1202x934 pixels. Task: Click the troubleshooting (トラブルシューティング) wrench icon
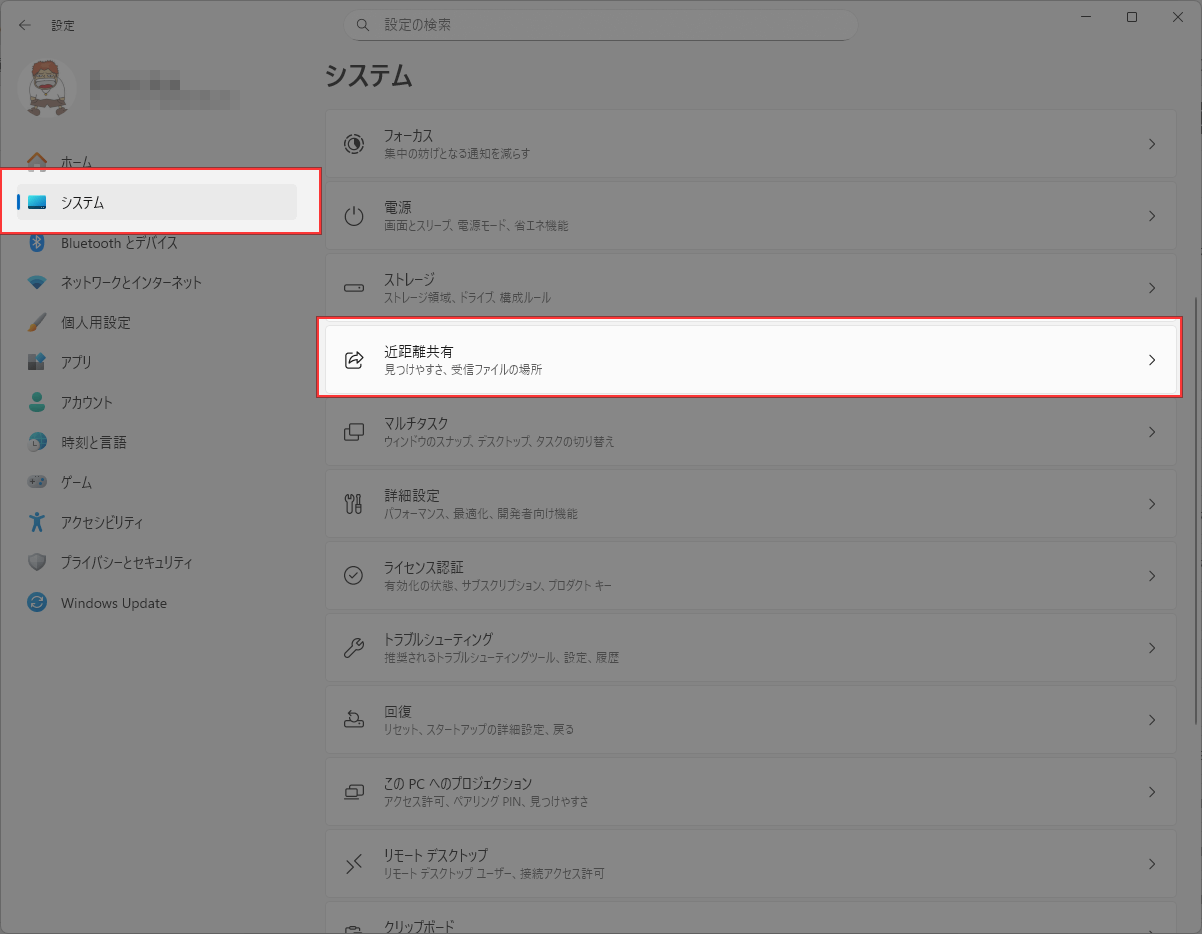(x=354, y=648)
